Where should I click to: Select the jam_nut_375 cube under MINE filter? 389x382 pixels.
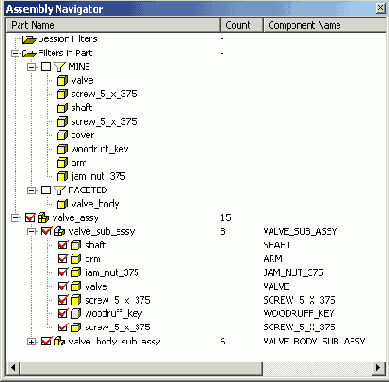[62, 176]
